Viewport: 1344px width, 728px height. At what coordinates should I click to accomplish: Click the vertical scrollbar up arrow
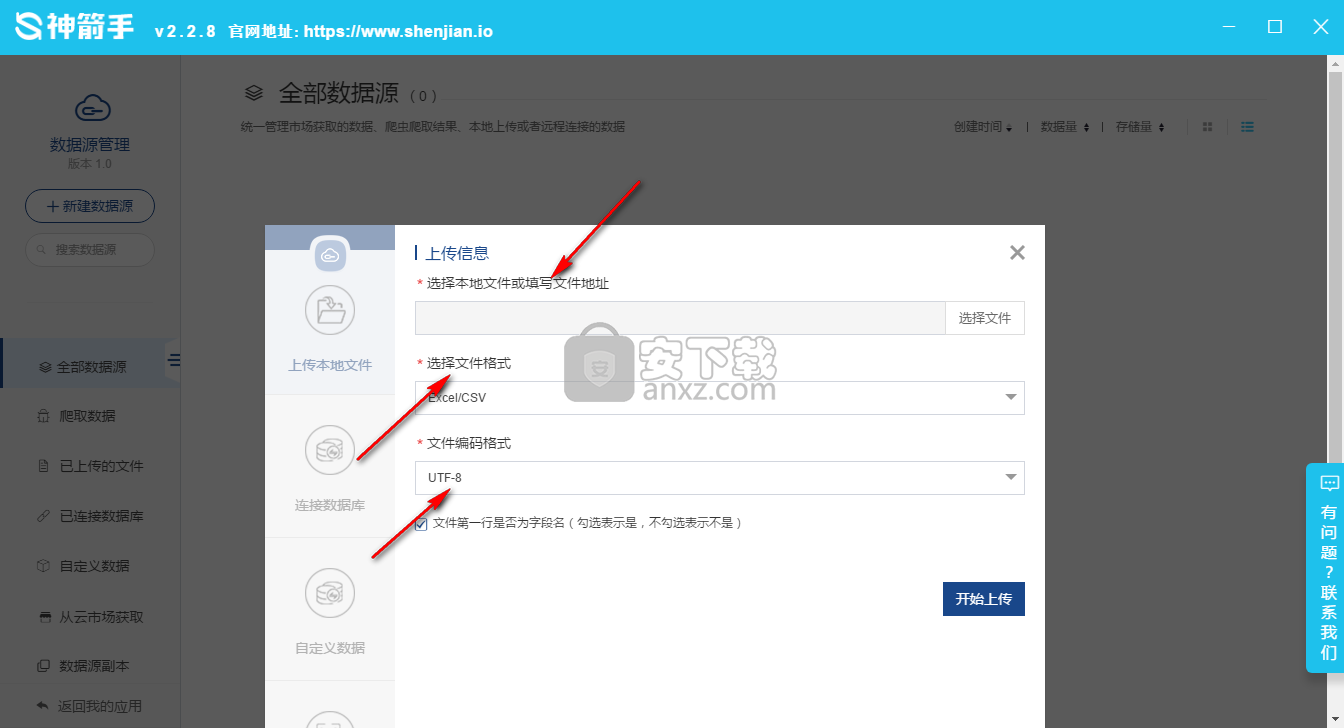click(x=1335, y=63)
